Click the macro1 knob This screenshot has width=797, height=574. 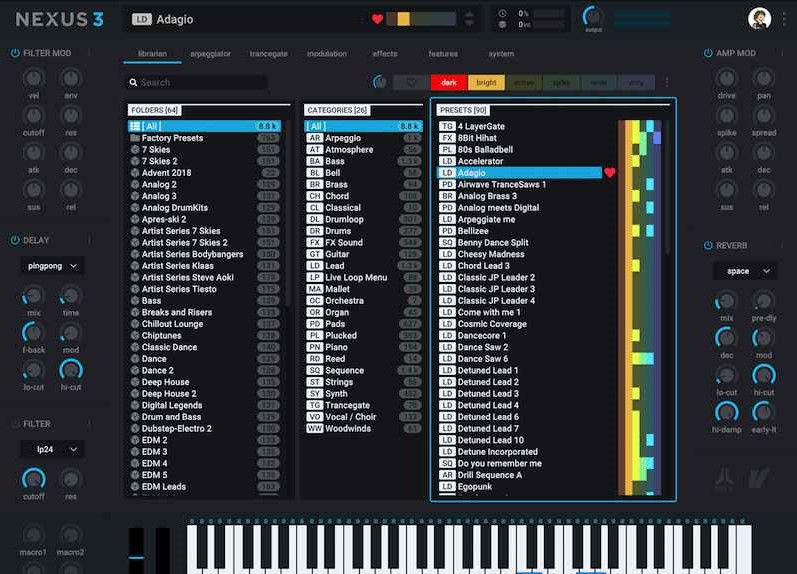pos(34,535)
